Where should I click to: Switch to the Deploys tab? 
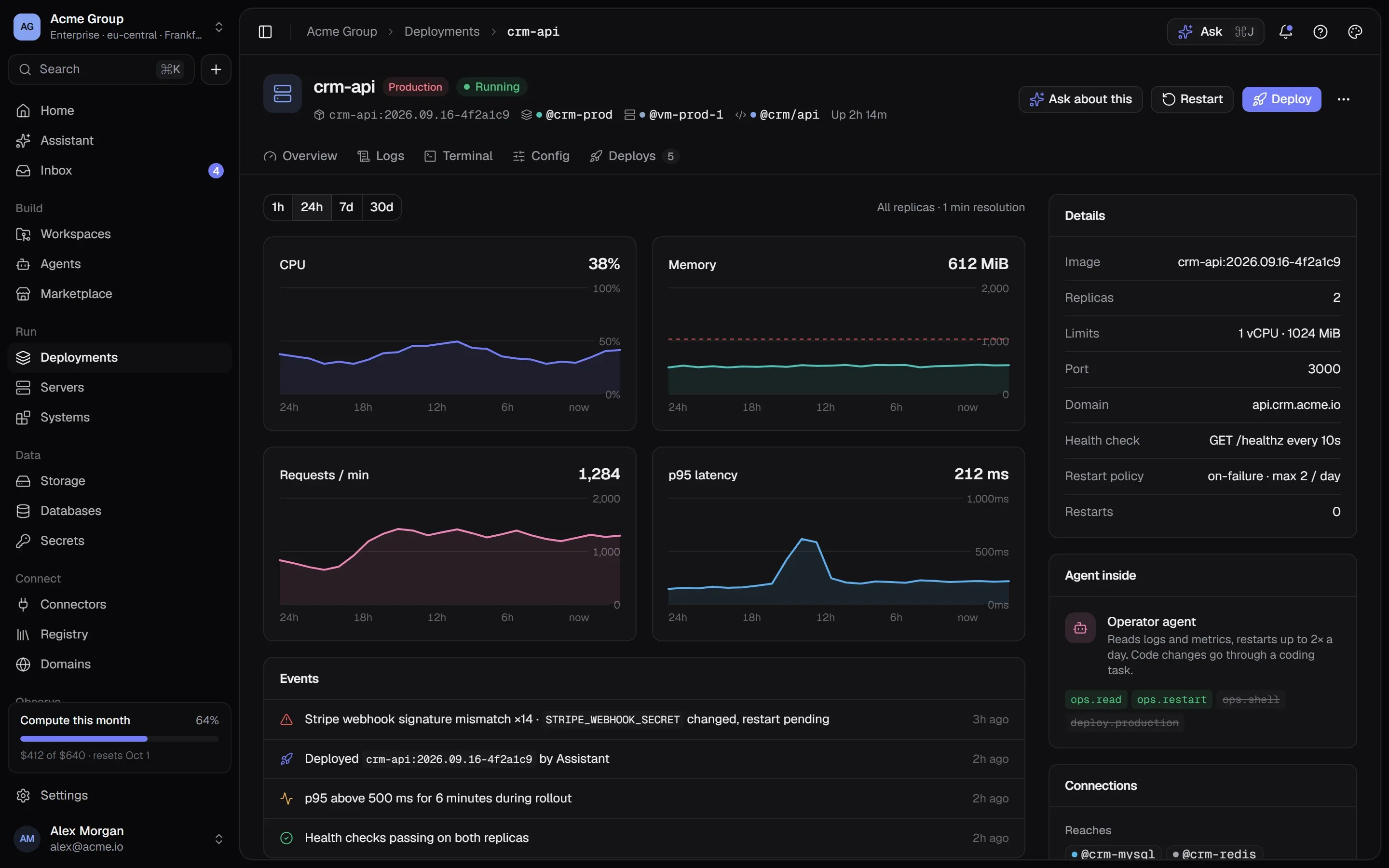click(634, 156)
